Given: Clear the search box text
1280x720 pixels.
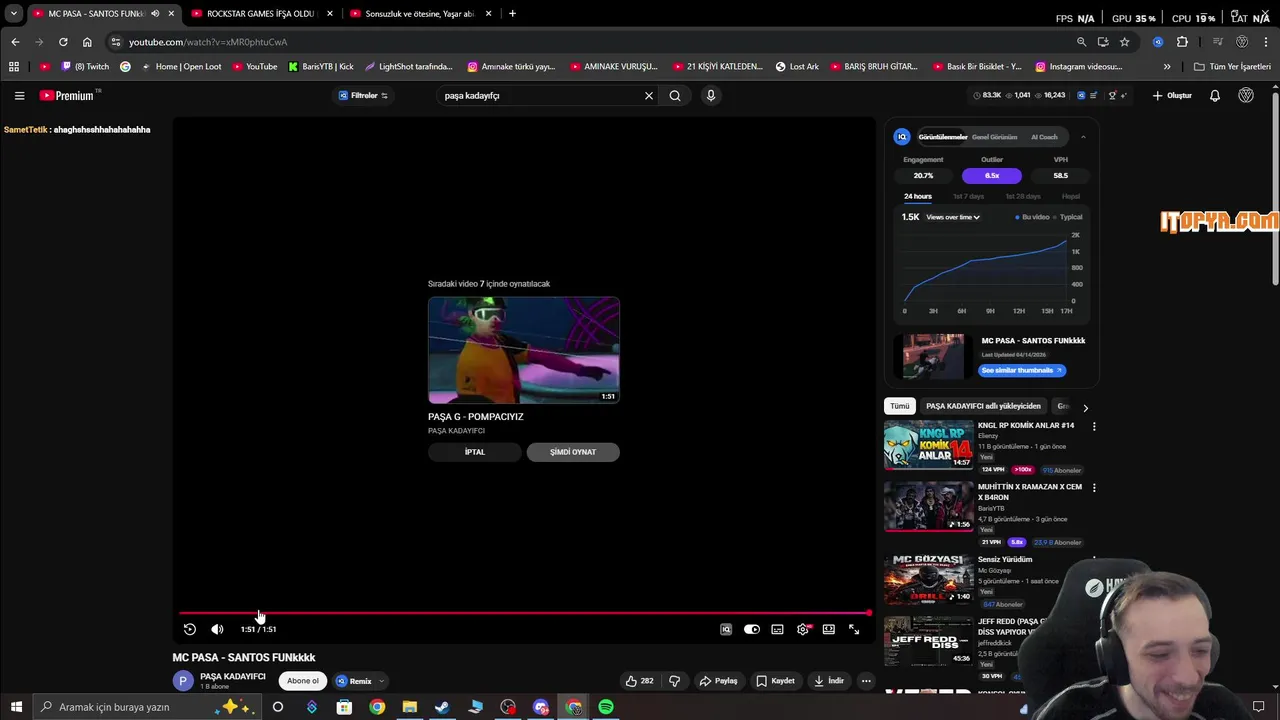Looking at the screenshot, I should (x=648, y=96).
